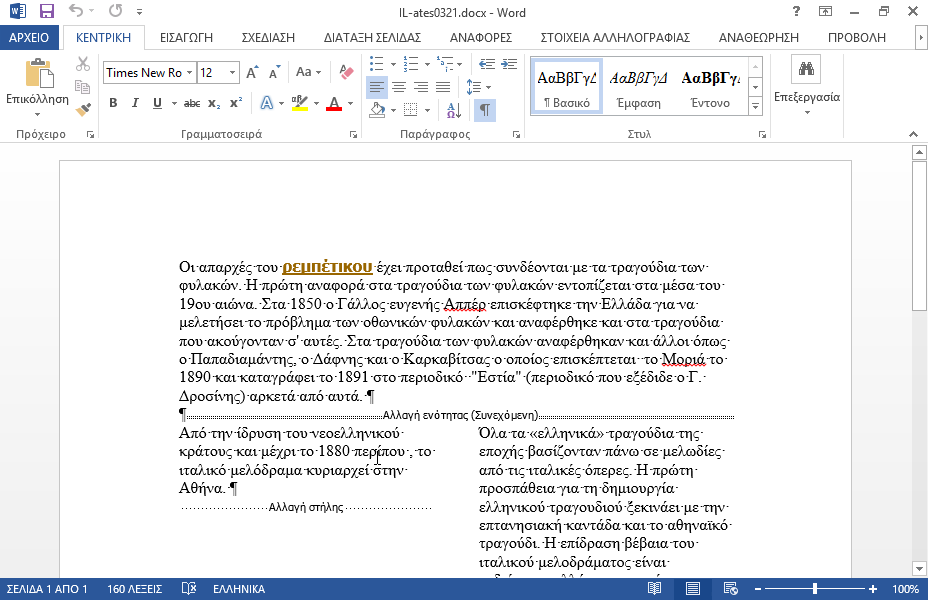Toggle underline formatting
The width and height of the screenshot is (928, 600).
pos(157,104)
